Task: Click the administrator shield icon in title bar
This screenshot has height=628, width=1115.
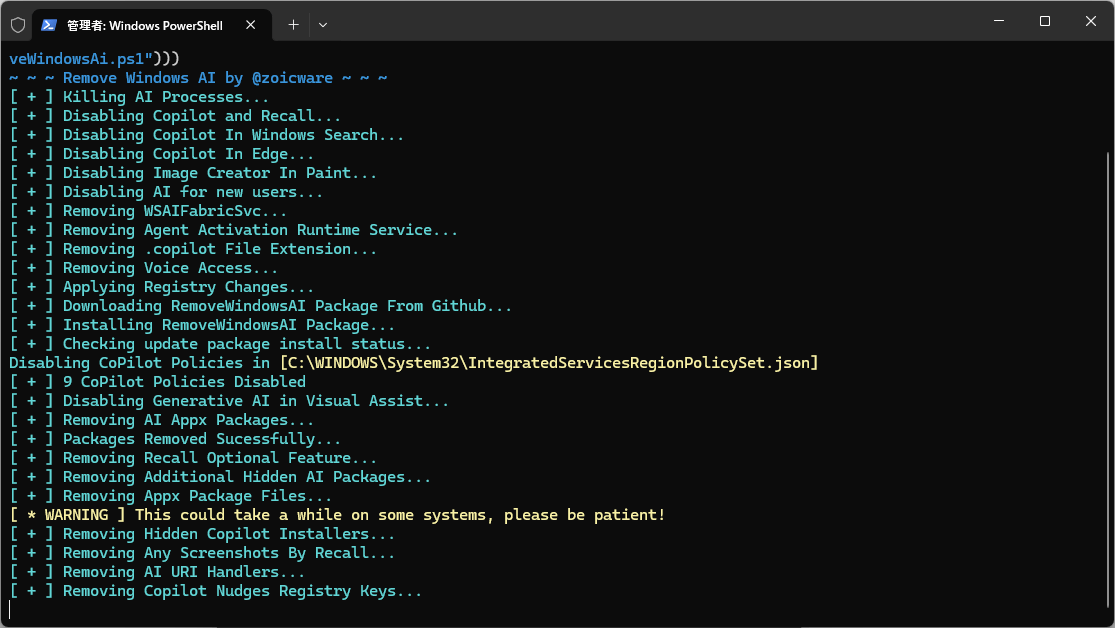Action: [x=17, y=24]
